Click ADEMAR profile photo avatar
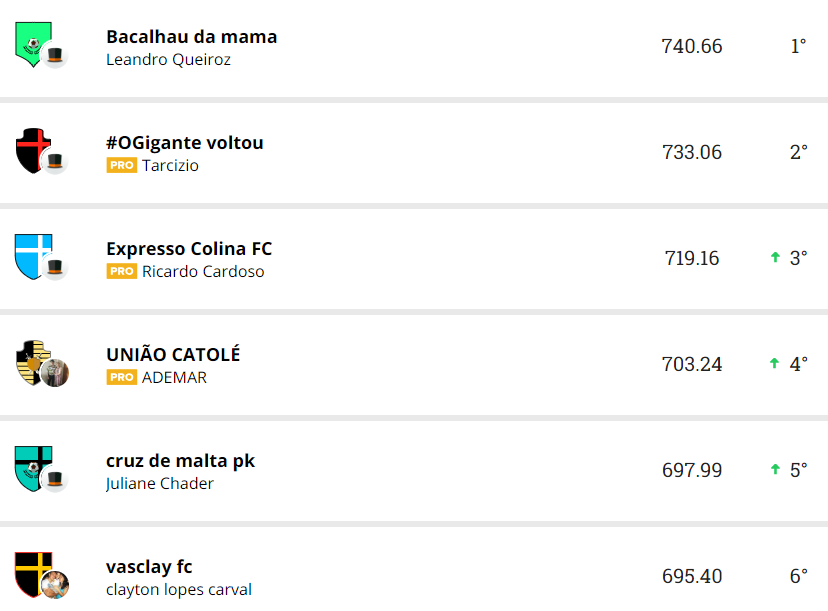Screen dimensions: 828x611 (55, 373)
